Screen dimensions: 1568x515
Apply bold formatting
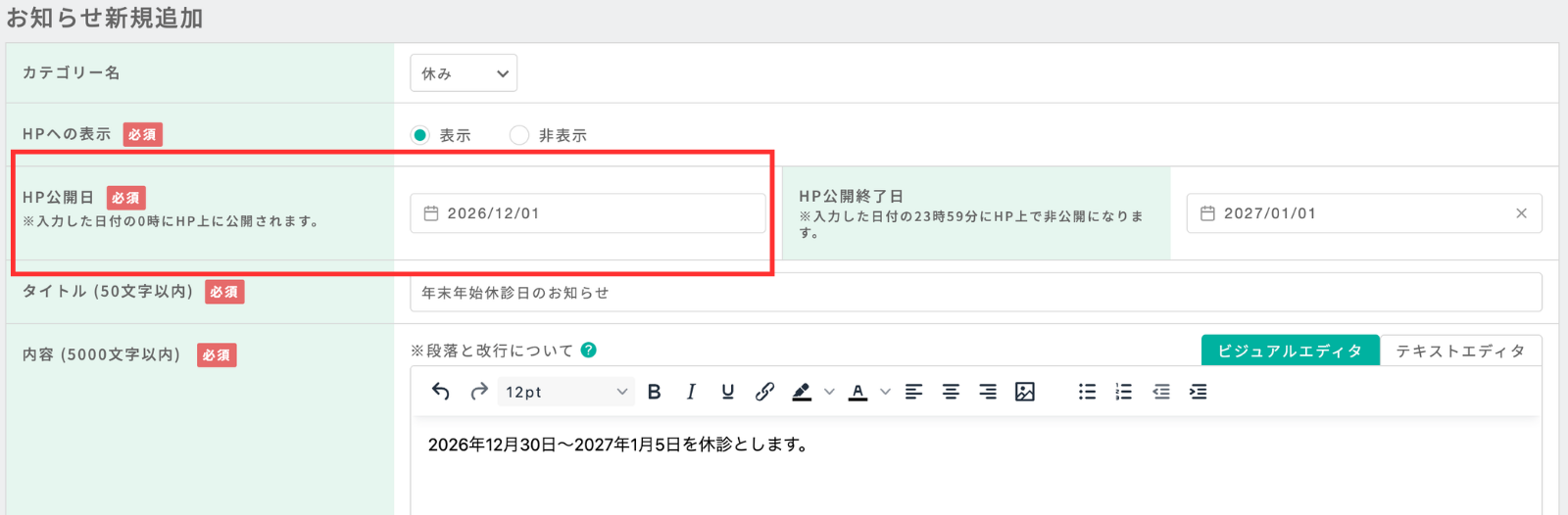(x=655, y=392)
